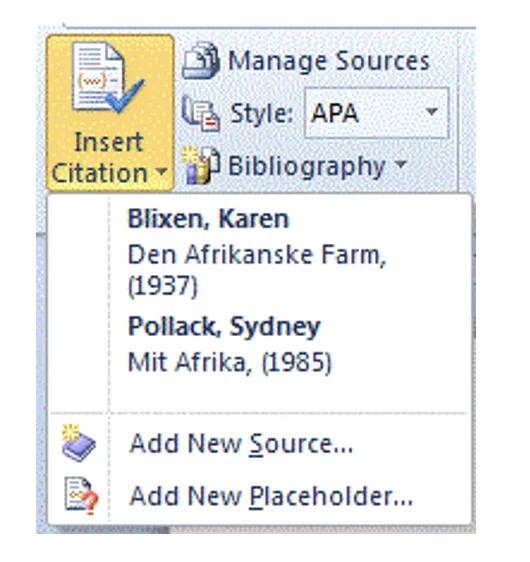530x562 pixels.
Task: Select the Pollack, Sydney citation entry
Action: 224,327
